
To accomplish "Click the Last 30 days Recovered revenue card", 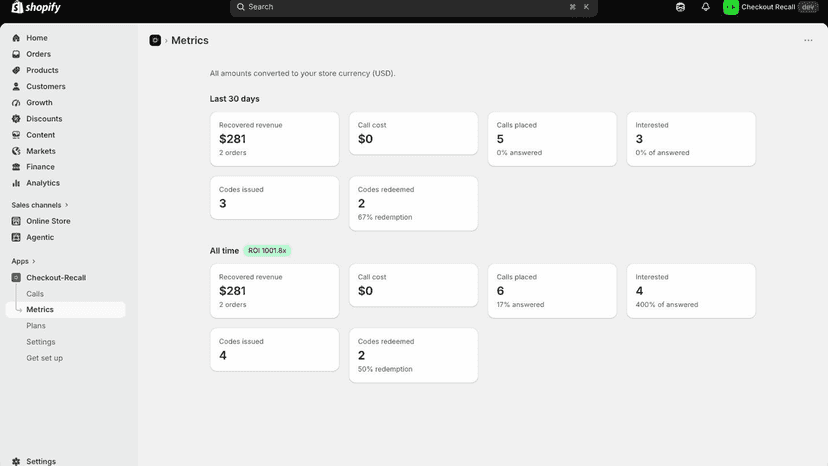I will pyautogui.click(x=275, y=139).
